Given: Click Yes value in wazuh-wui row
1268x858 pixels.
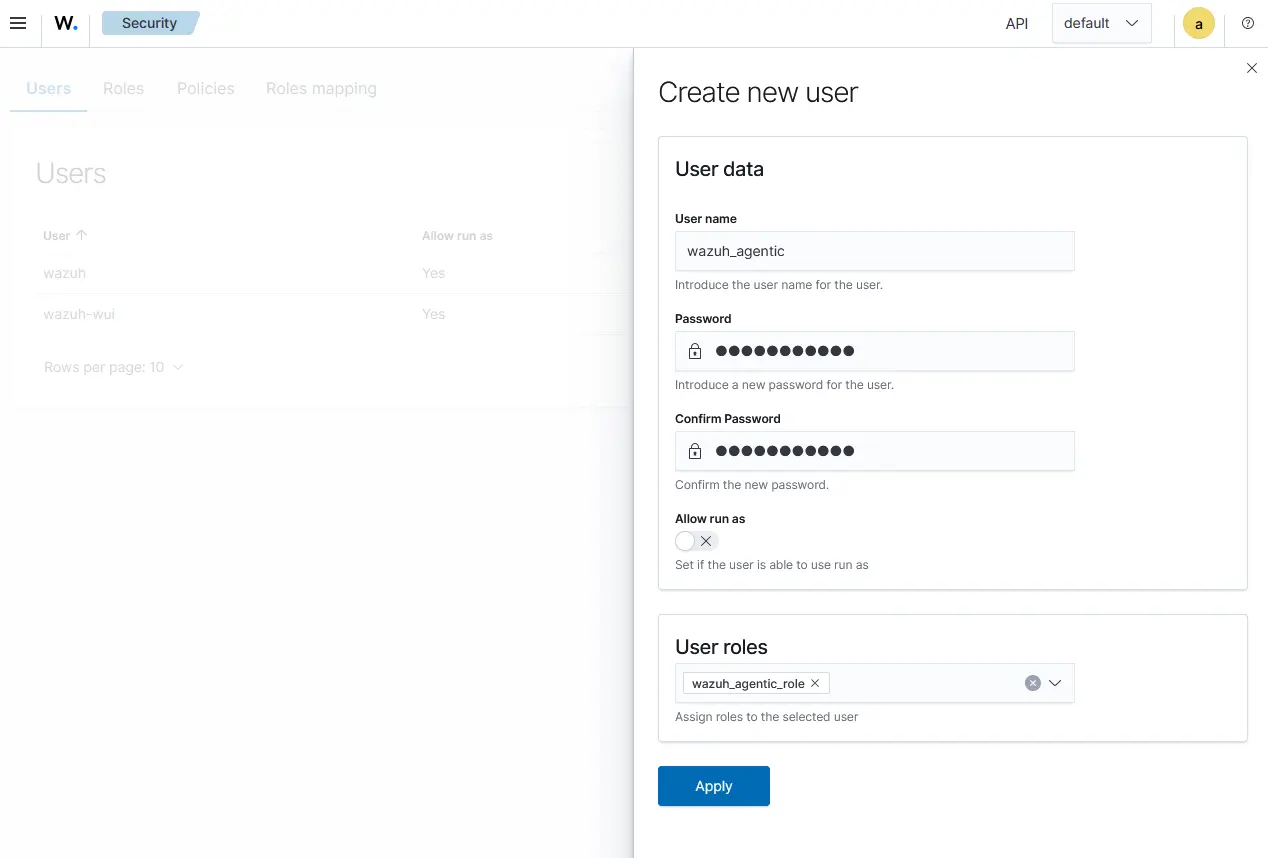Looking at the screenshot, I should click(433, 314).
